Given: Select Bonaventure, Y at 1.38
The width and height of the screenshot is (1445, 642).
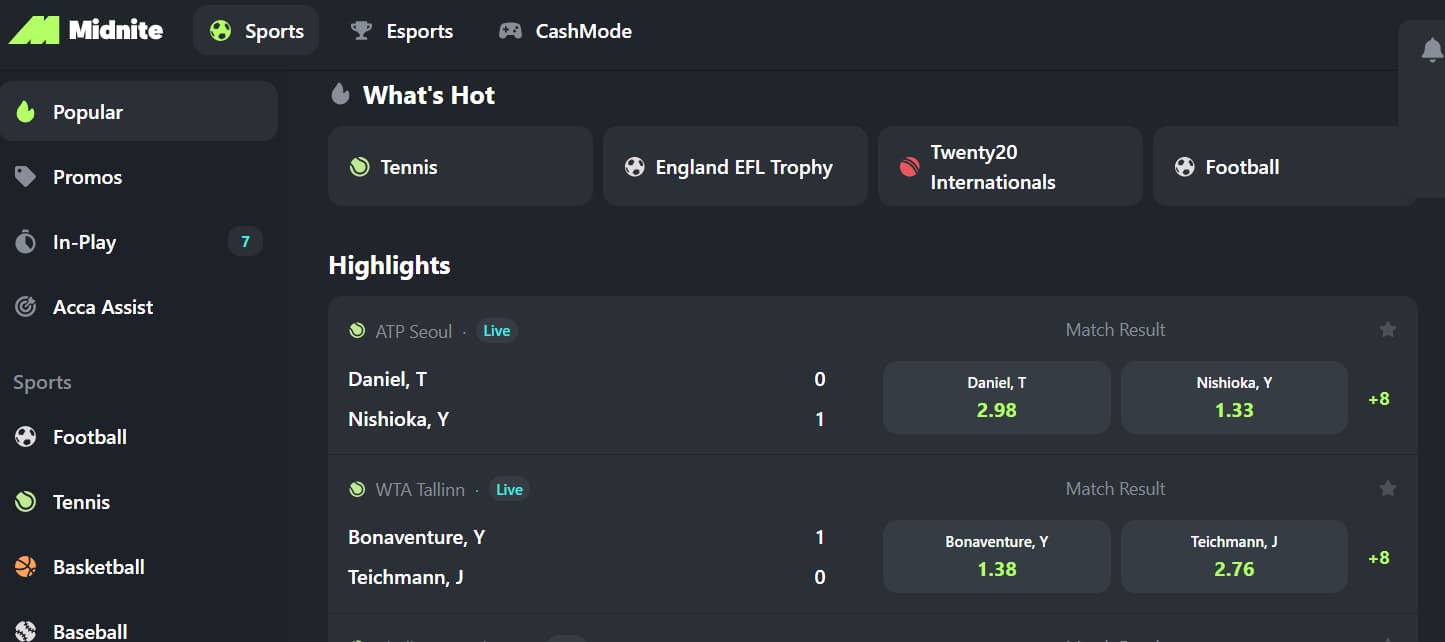Looking at the screenshot, I should [x=996, y=556].
